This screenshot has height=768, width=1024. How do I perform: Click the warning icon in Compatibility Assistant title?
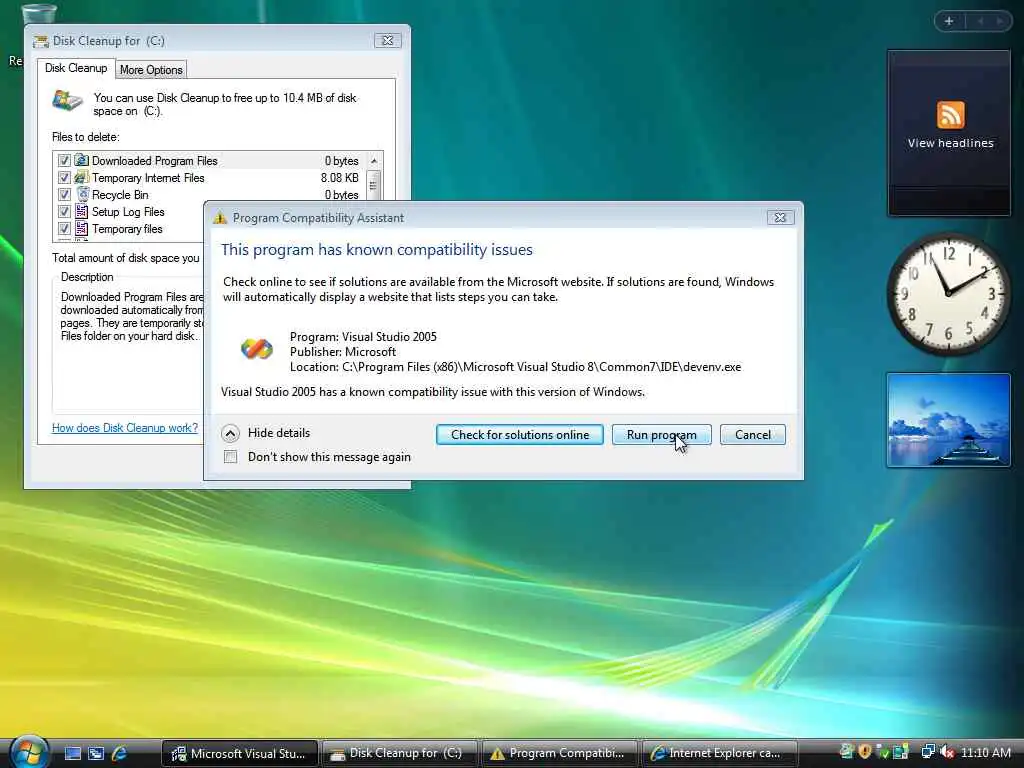tap(220, 217)
